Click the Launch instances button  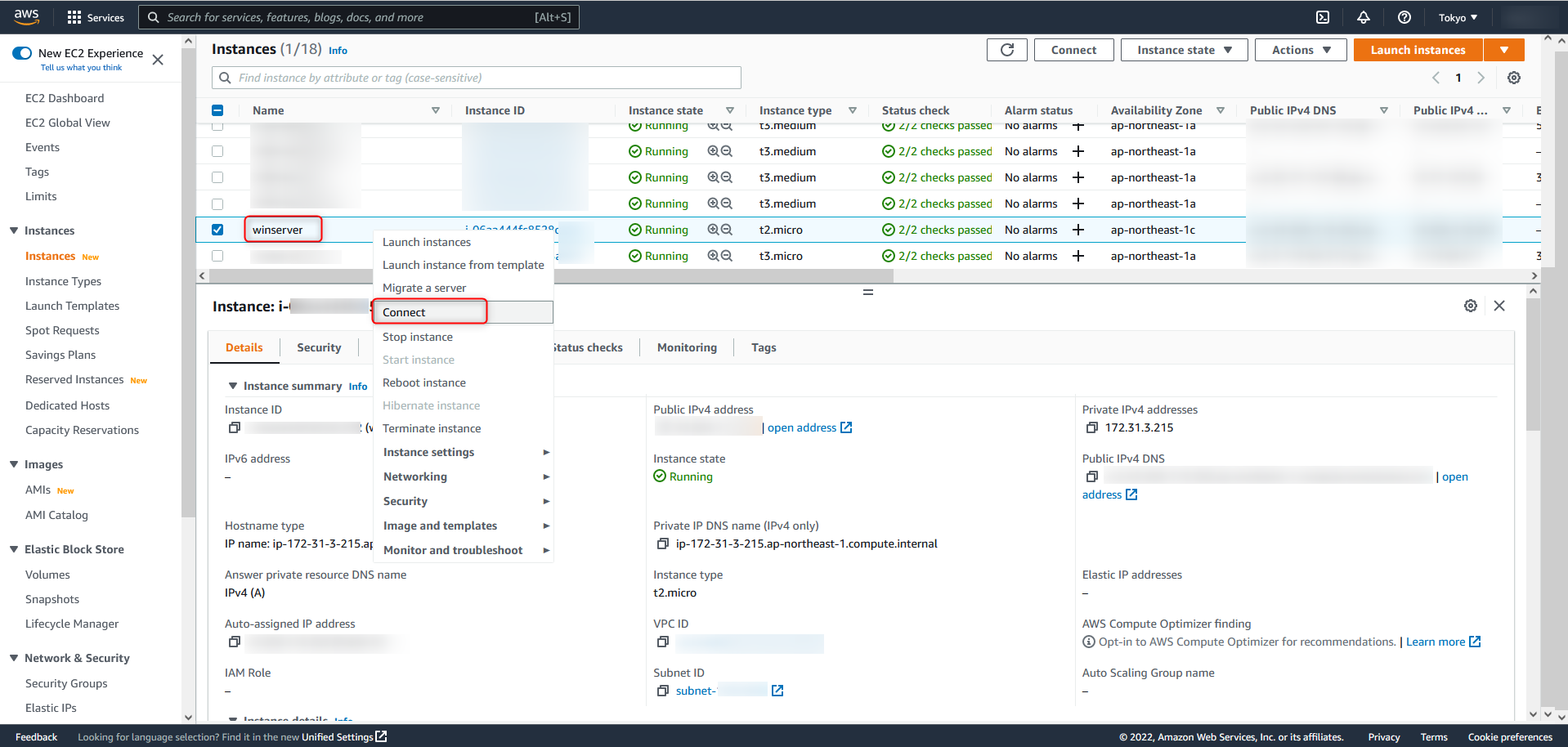pos(1418,50)
